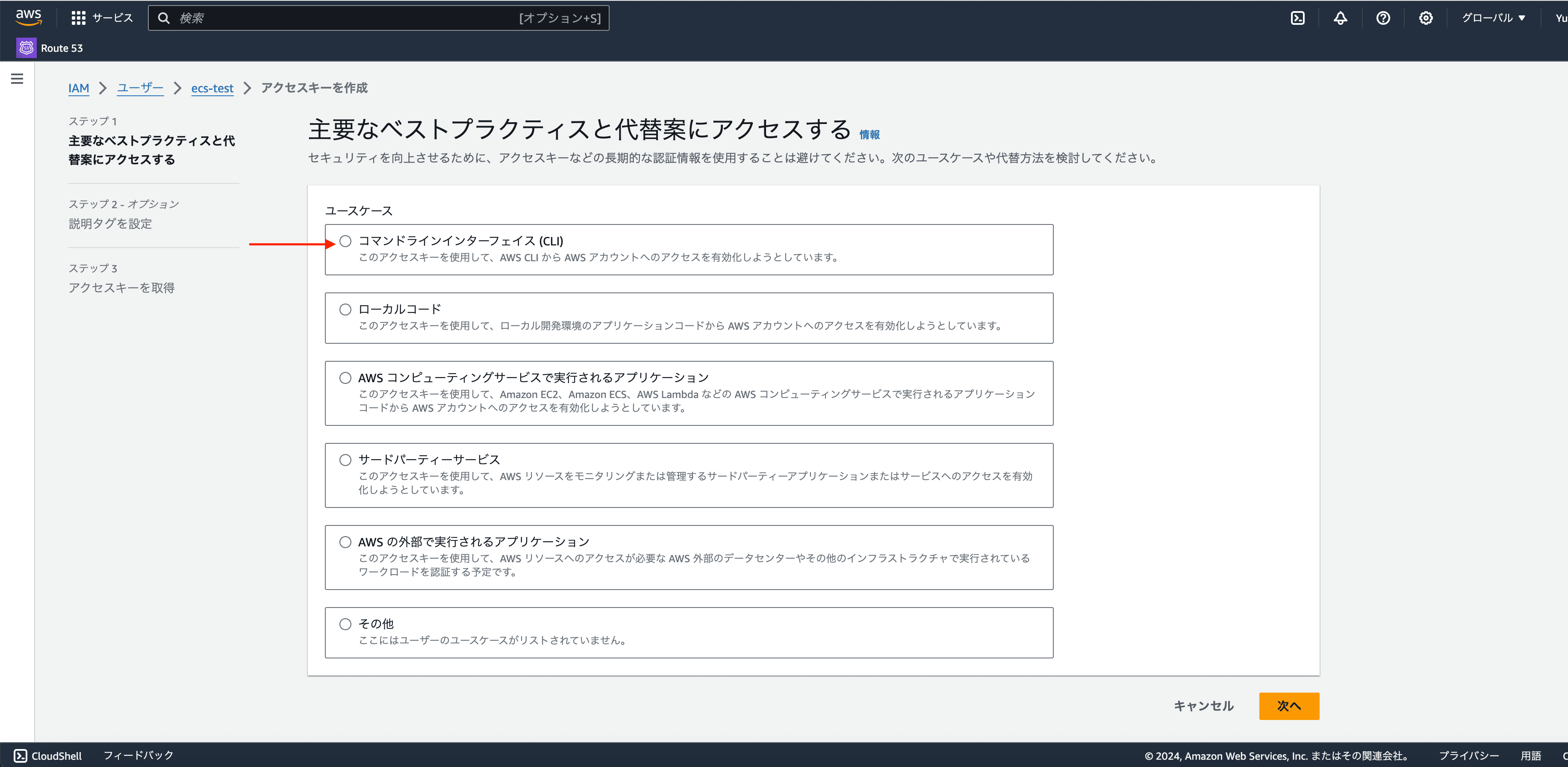Open the グローバル region dropdown

pyautogui.click(x=1493, y=18)
